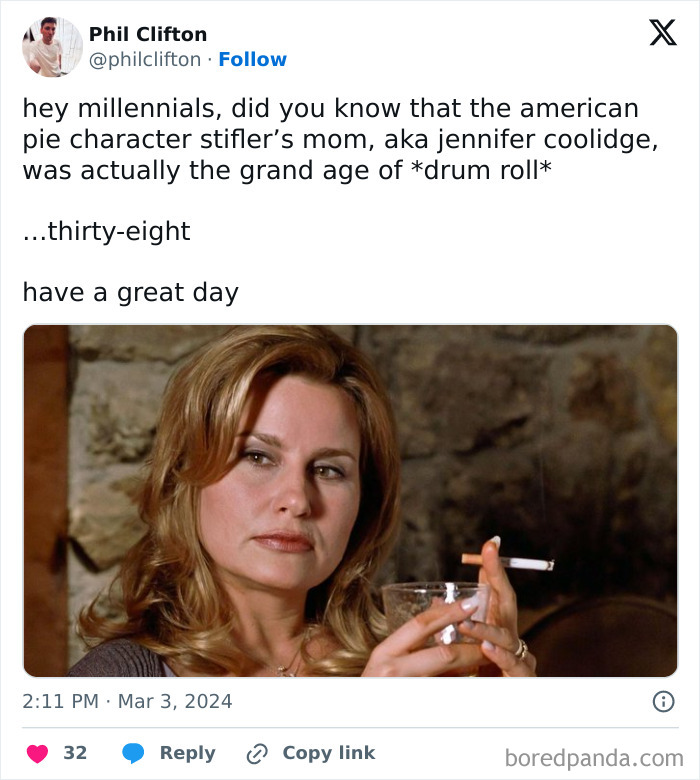
Task: Click the like count of 32
Action: [x=75, y=753]
